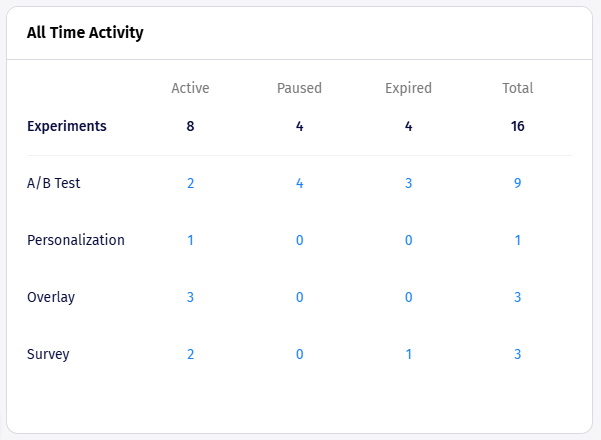Click the Experiments row label
Screen dimensions: 601x440
pyautogui.click(x=67, y=126)
